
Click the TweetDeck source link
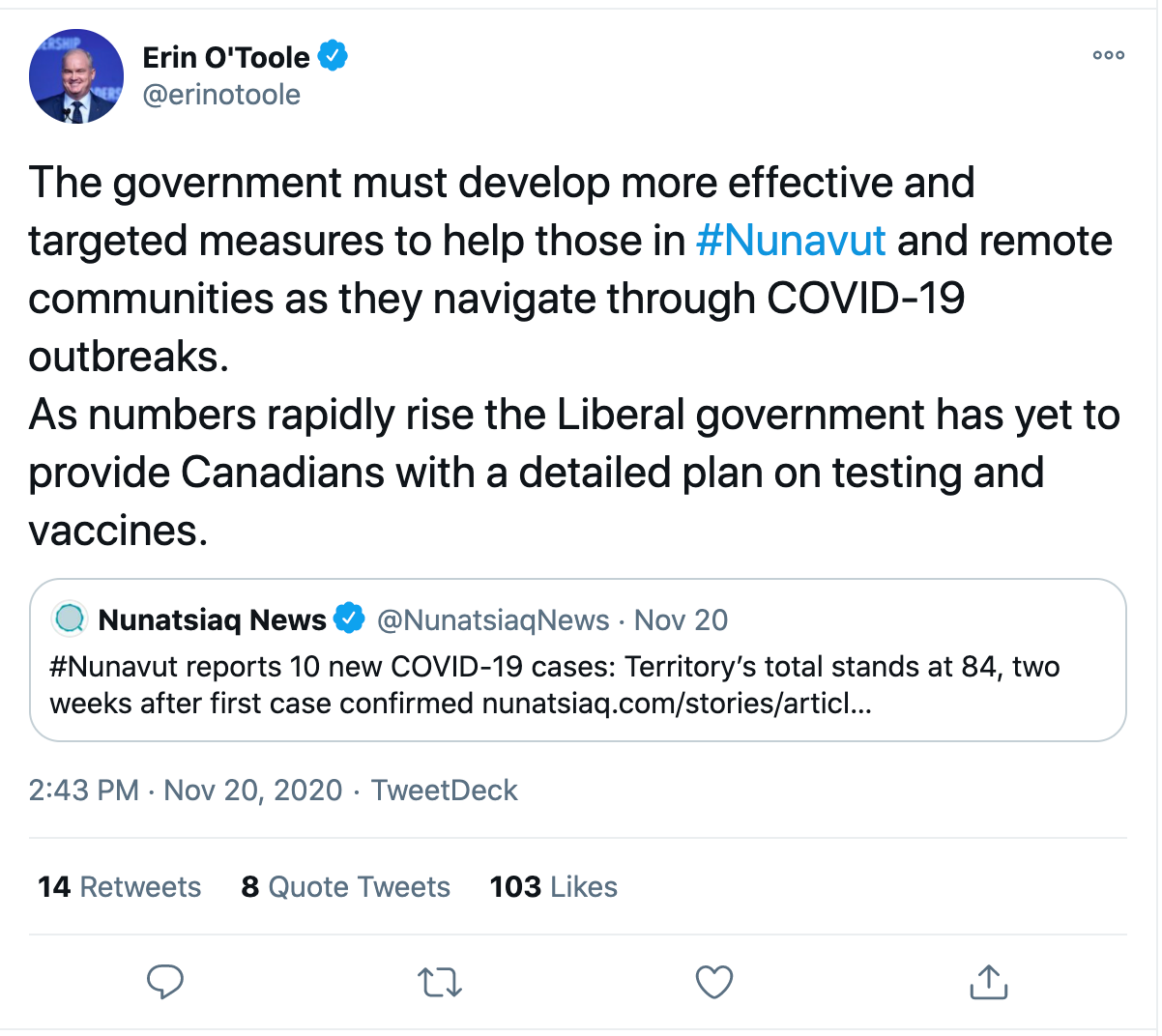coord(445,791)
